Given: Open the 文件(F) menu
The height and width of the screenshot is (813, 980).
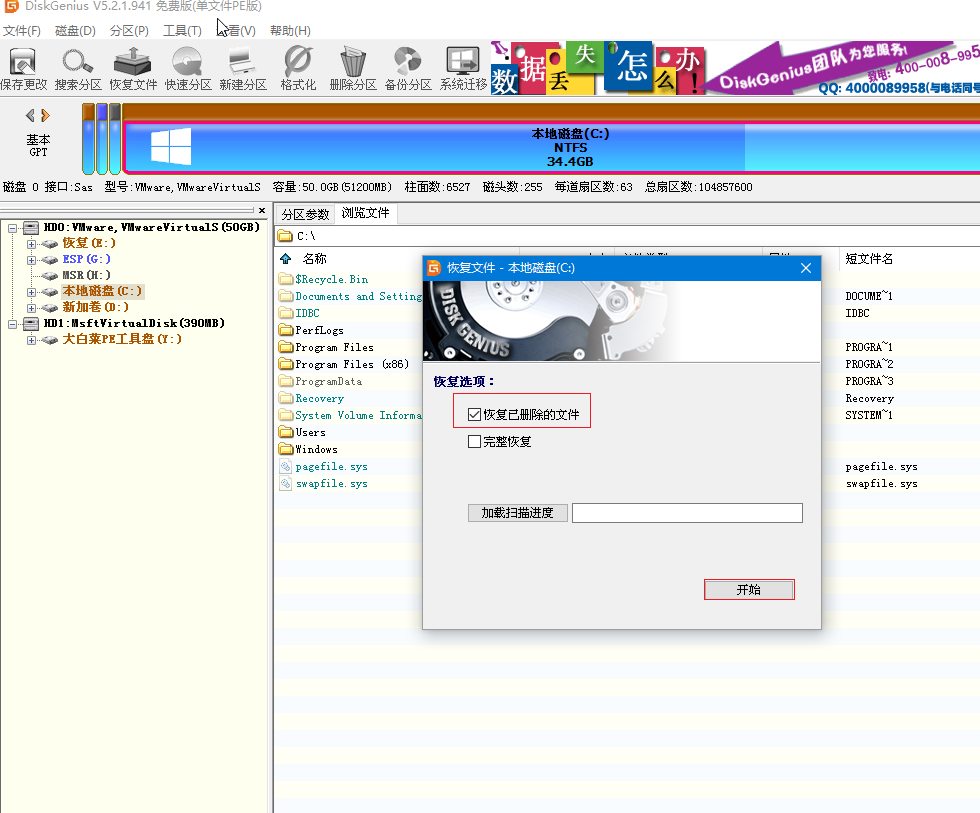Looking at the screenshot, I should point(22,31).
